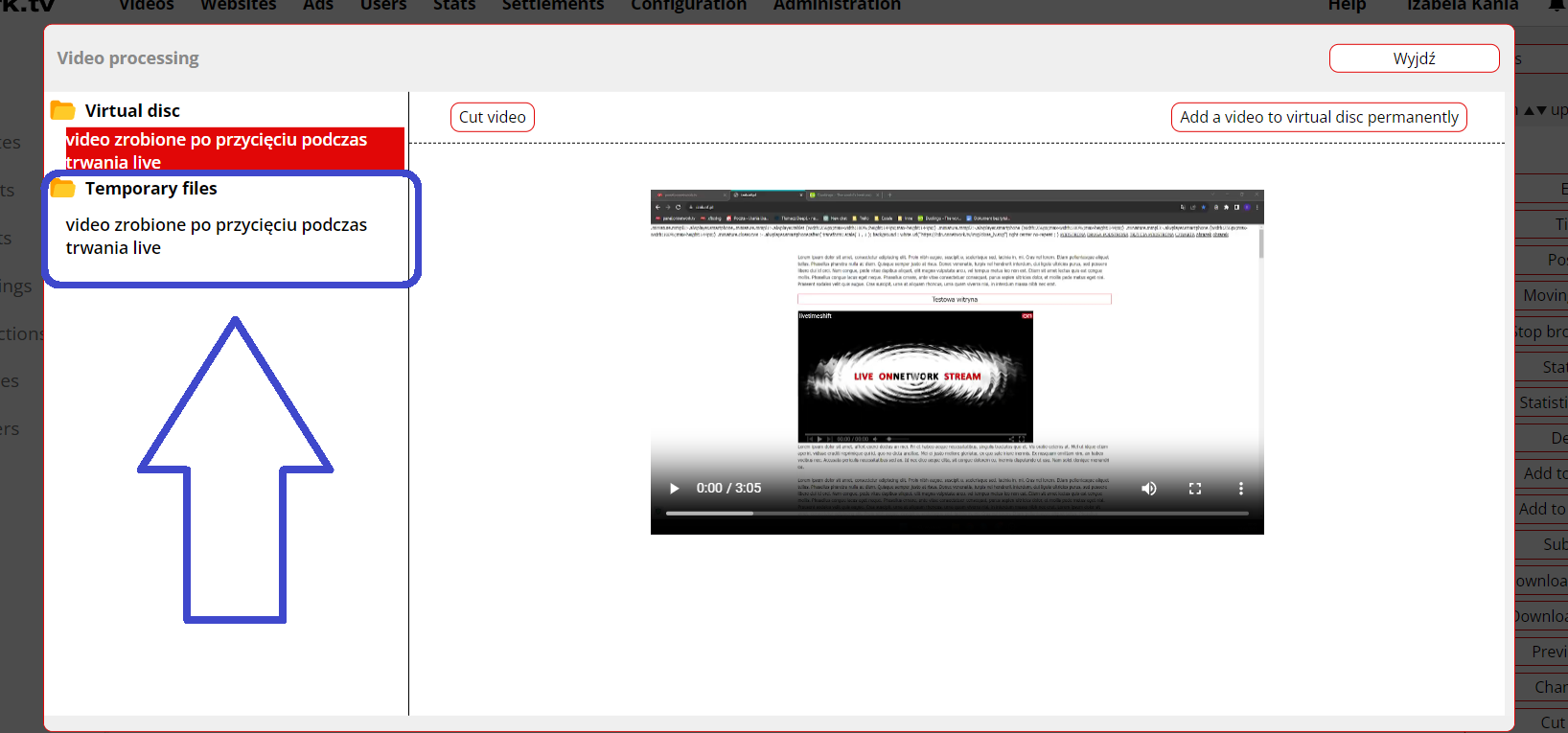Screen dimensions: 1568x733
Task: Open the Settlements menu
Action: pyautogui.click(x=553, y=6)
